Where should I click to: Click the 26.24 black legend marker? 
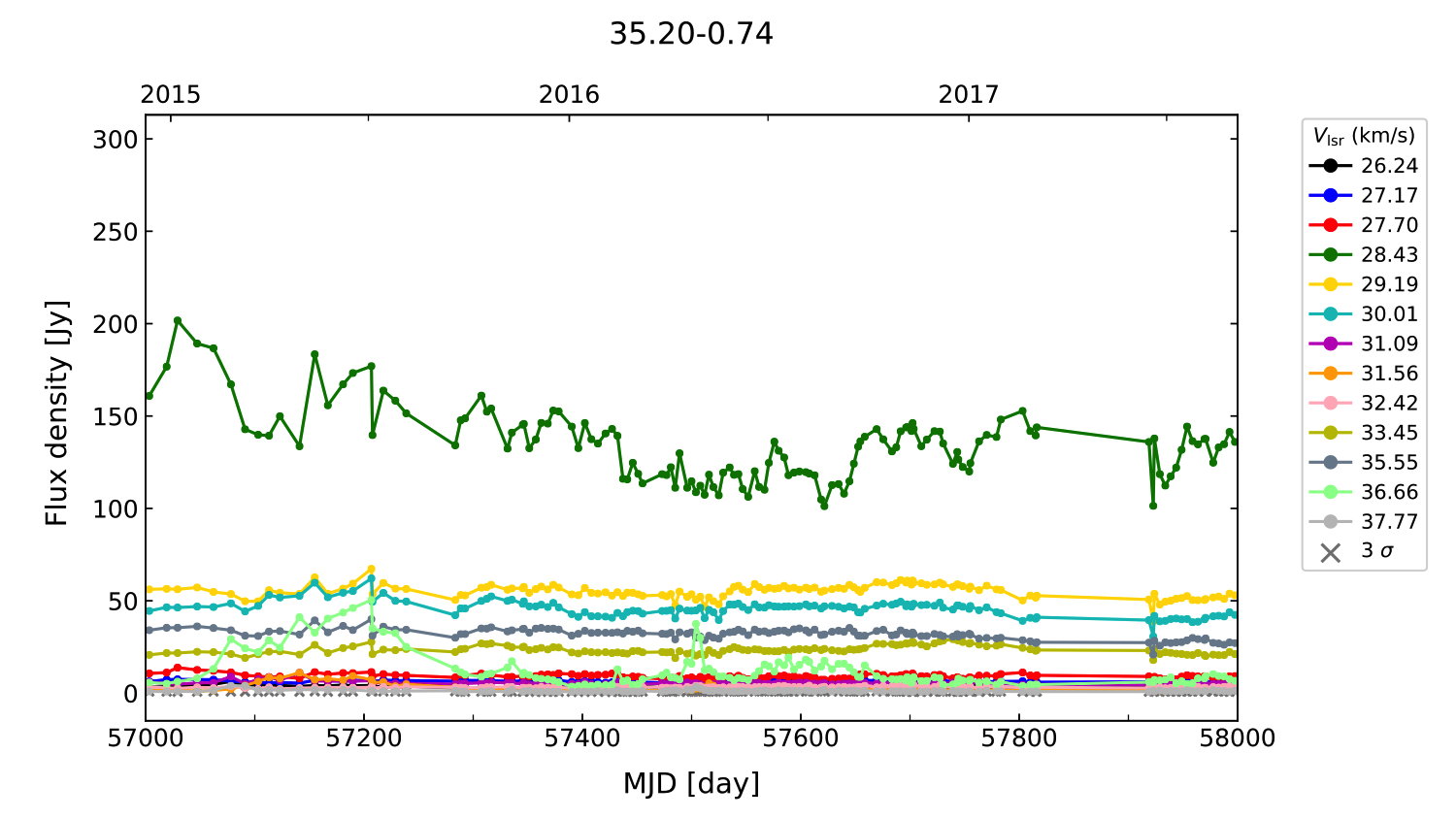1330,166
